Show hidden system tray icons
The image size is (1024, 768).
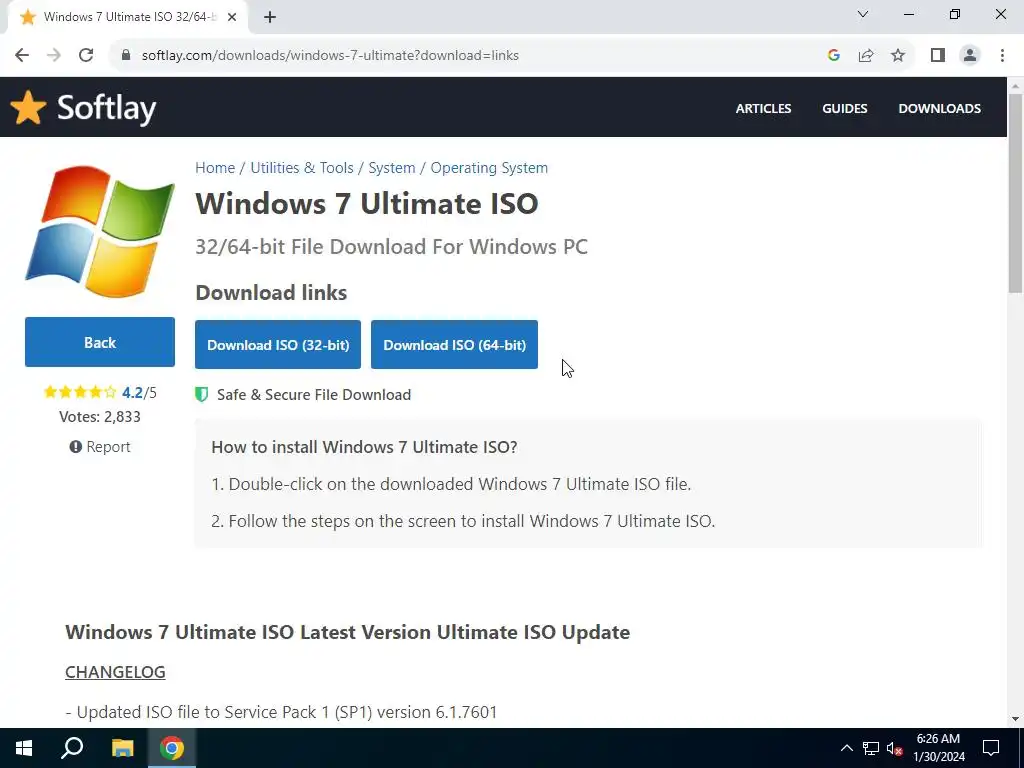(x=846, y=748)
